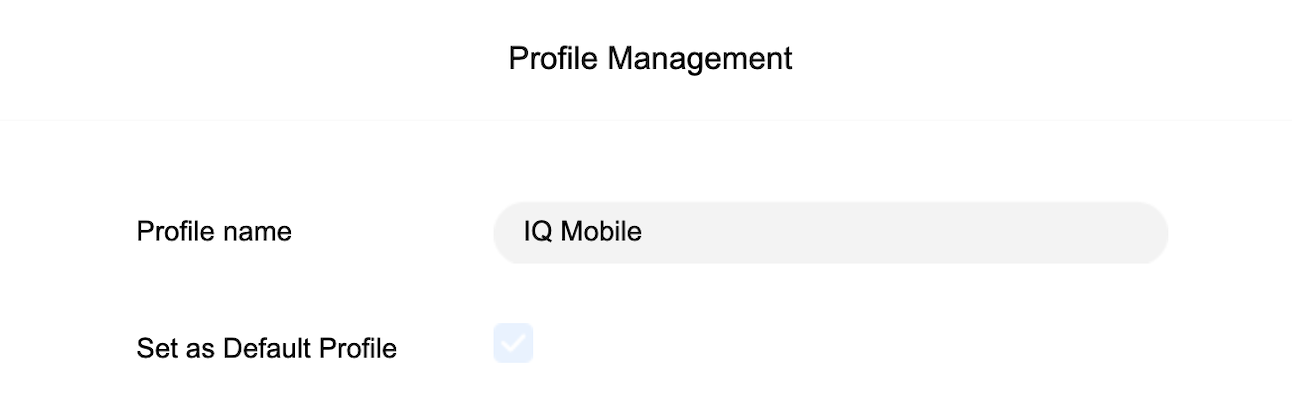
Task: Click the Profile name input field
Action: [830, 233]
